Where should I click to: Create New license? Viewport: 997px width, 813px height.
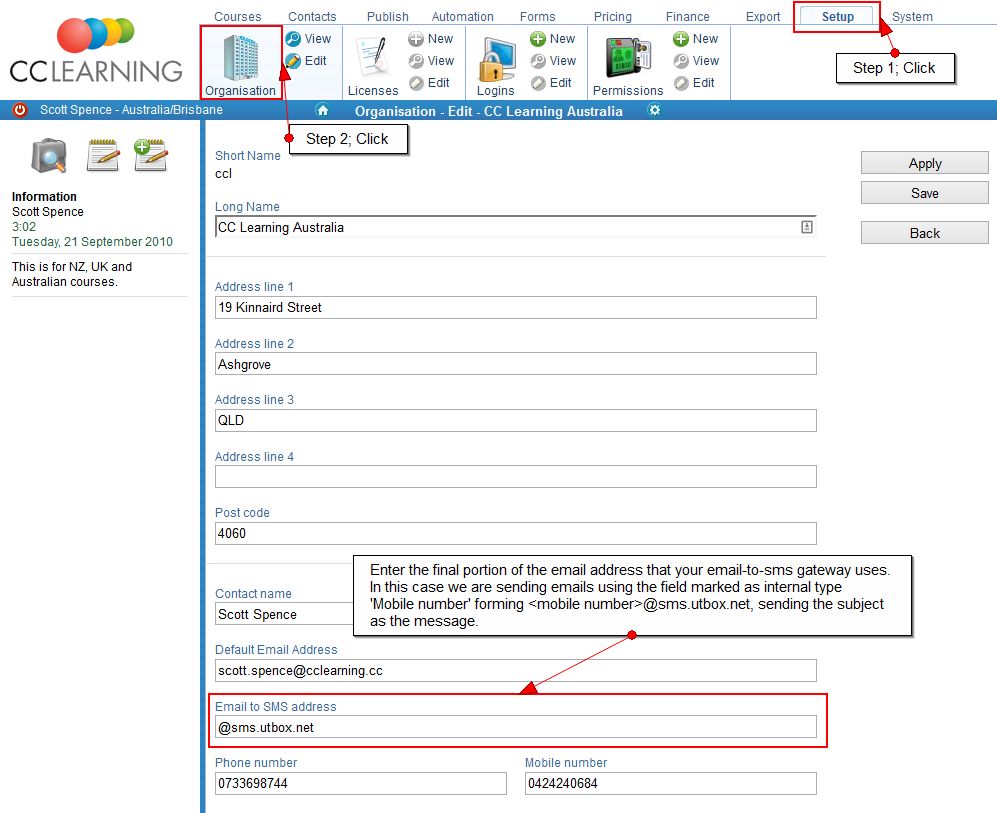click(430, 39)
